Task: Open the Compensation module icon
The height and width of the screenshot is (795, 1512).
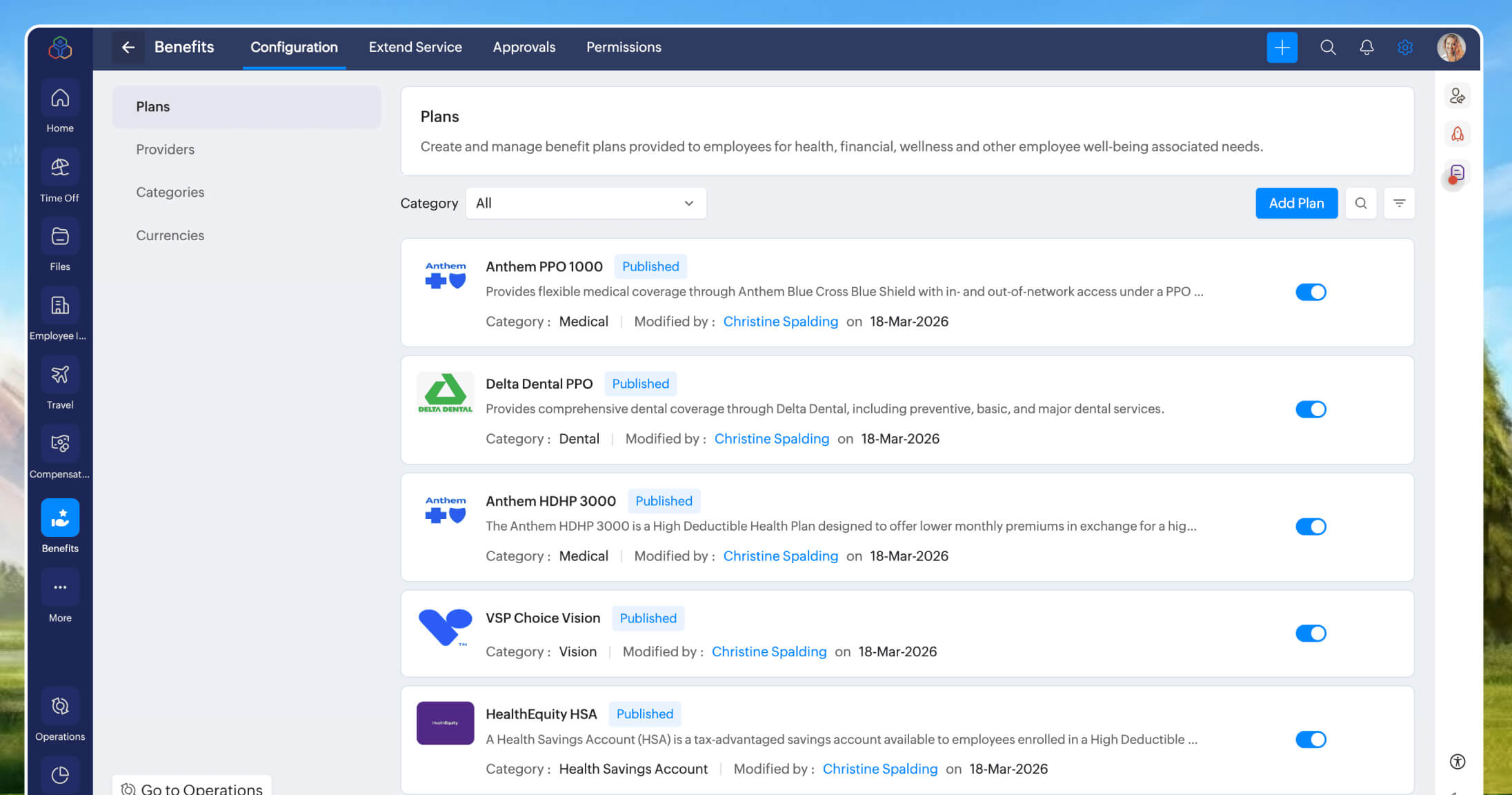Action: 60,444
